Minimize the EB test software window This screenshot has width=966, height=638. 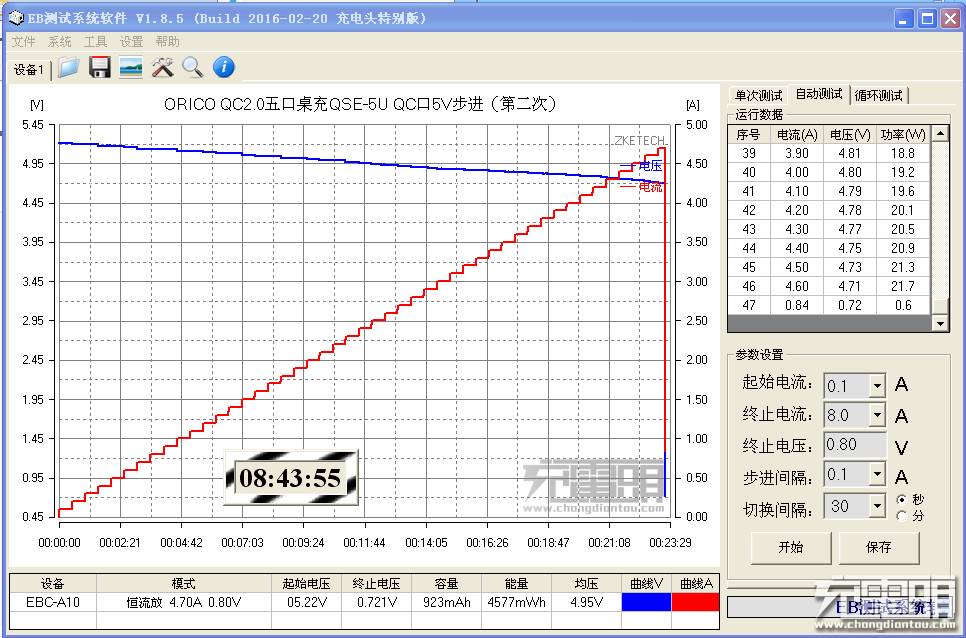(904, 18)
